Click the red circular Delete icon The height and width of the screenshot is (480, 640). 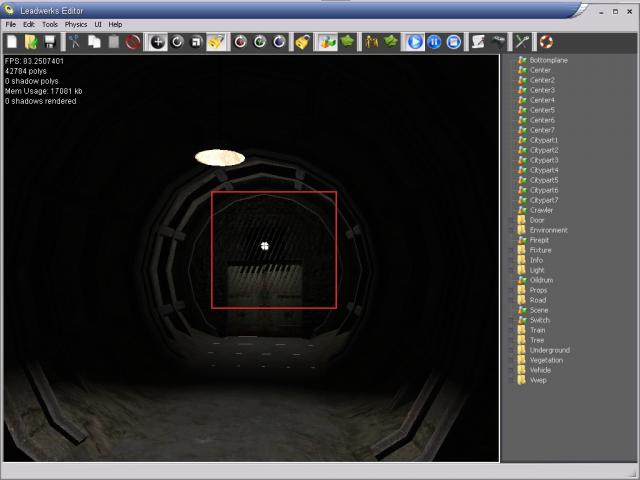pos(132,42)
